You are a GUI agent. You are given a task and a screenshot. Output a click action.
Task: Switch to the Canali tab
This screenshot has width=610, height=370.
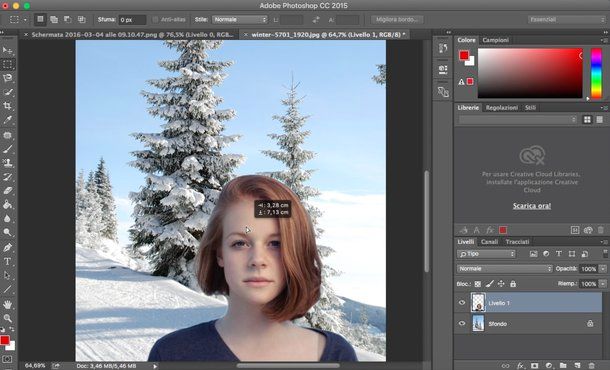tap(489, 242)
